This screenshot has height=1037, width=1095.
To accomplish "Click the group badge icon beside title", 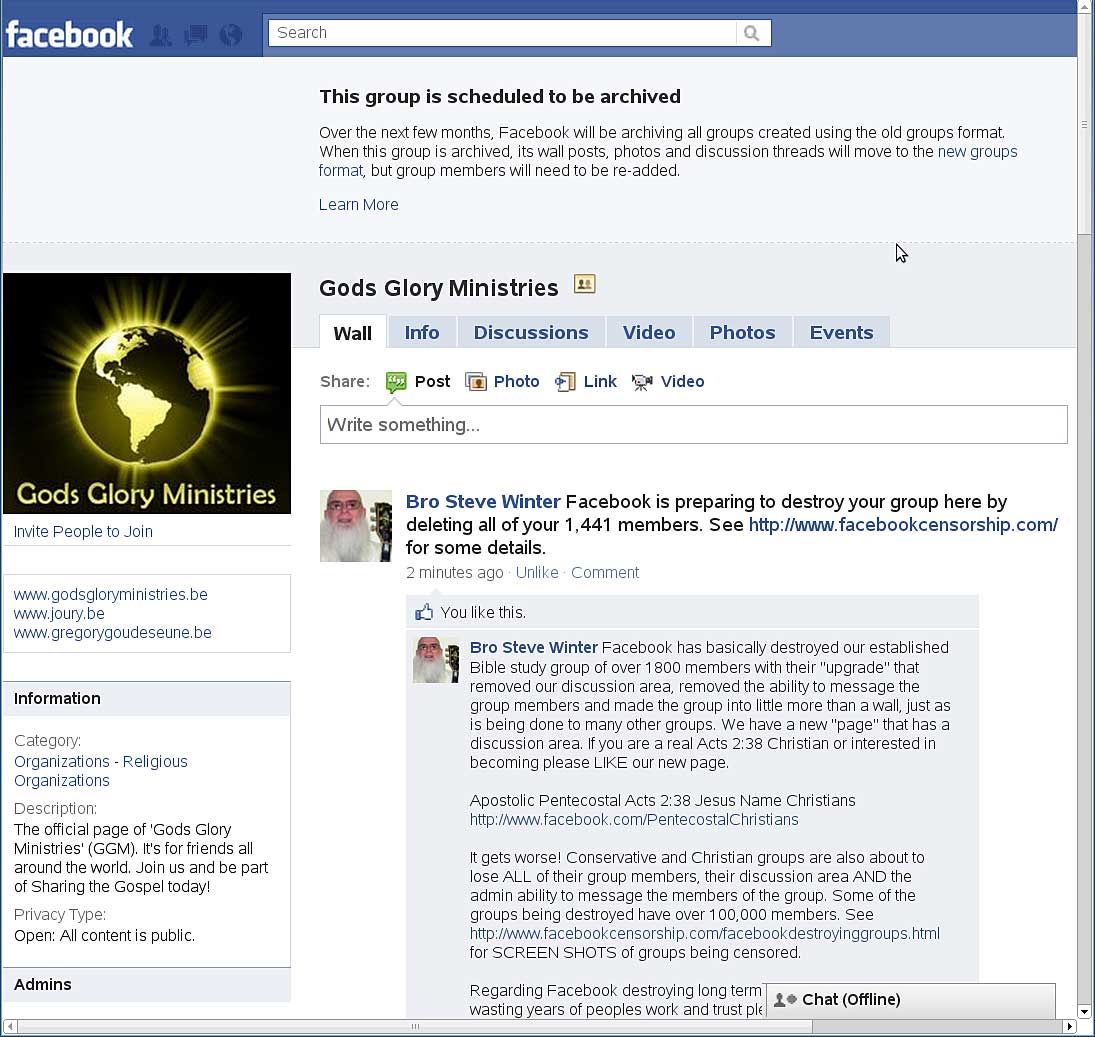I will point(585,284).
